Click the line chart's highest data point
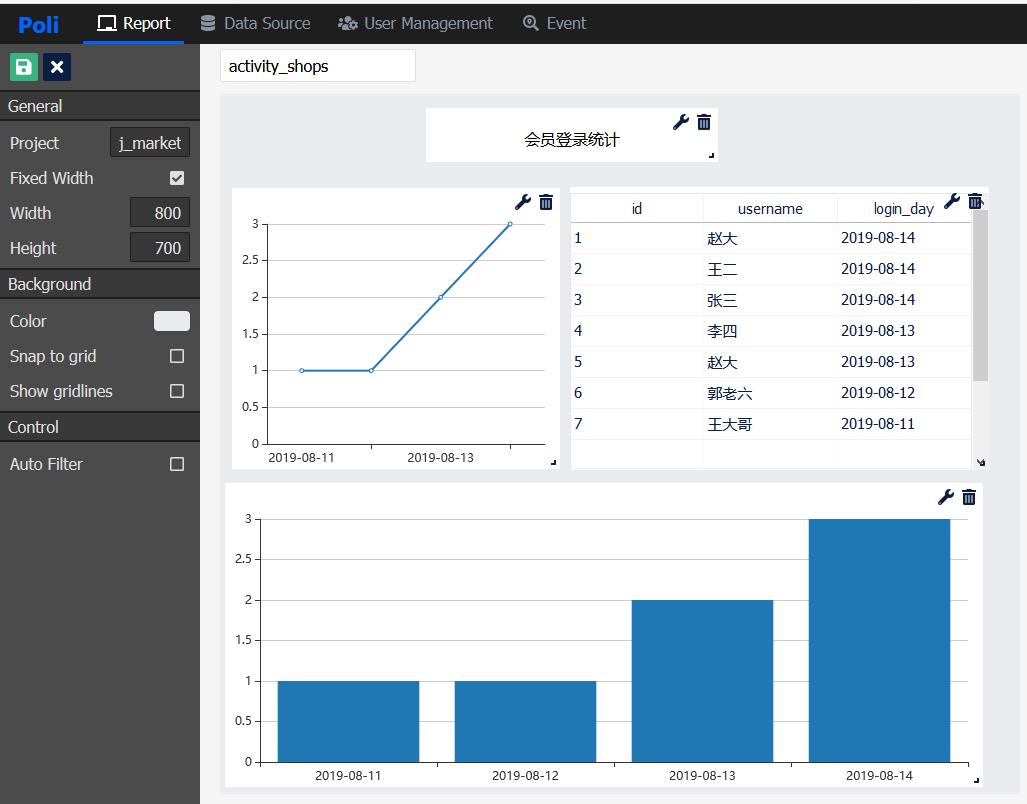The height and width of the screenshot is (804, 1027). tap(510, 224)
